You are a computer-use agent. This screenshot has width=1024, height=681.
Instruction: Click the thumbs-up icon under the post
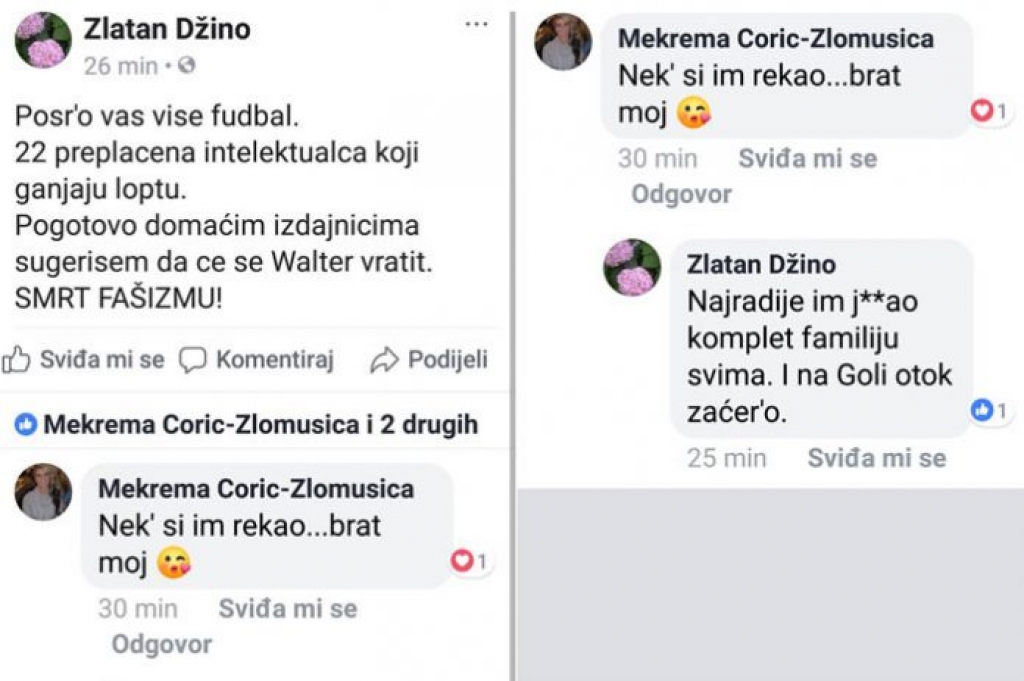click(16, 359)
